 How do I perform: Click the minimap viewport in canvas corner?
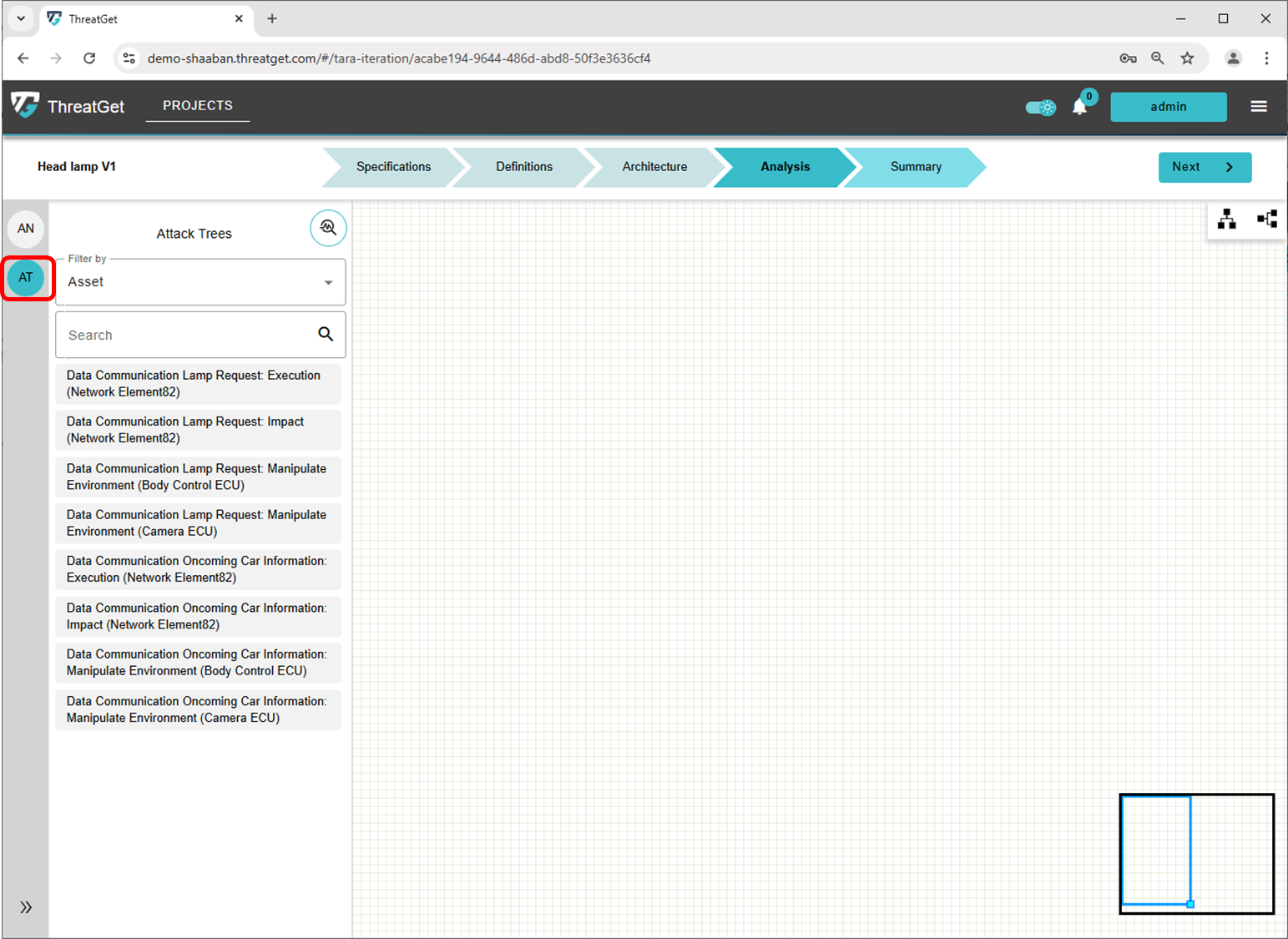1156,851
